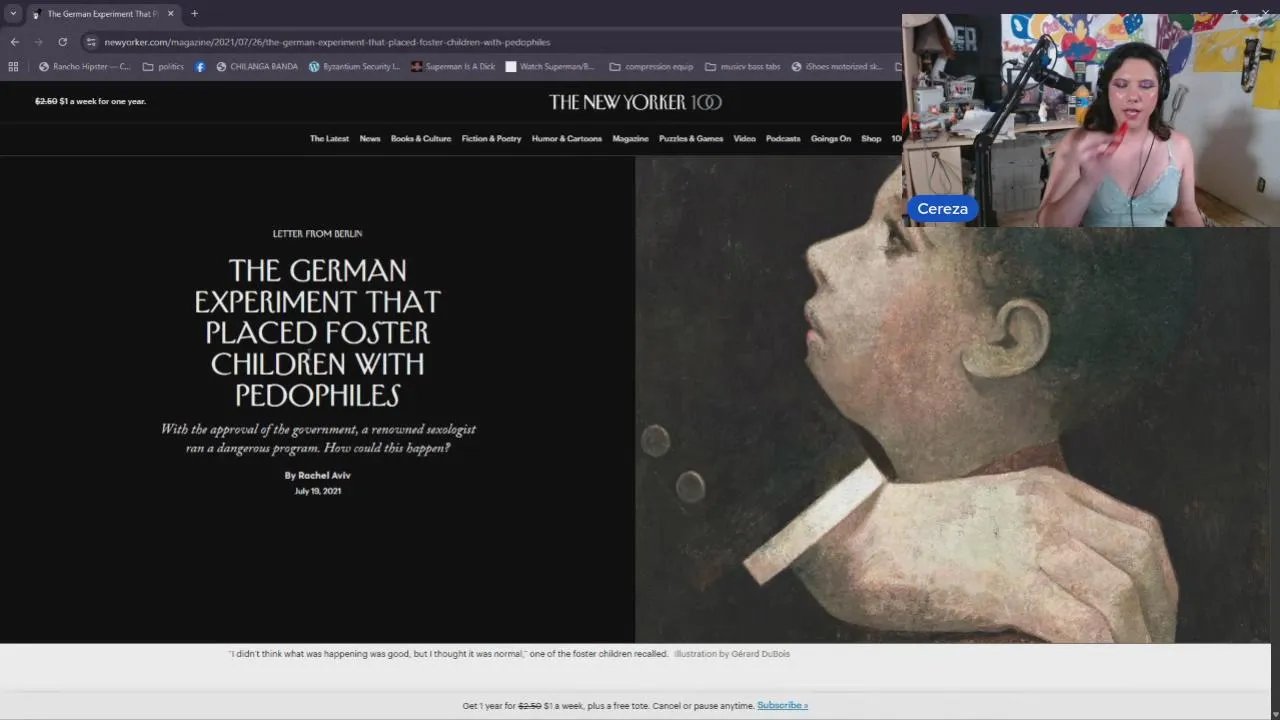The width and height of the screenshot is (1280, 720).
Task: Click the July 19, 2021 date
Action: click(318, 491)
